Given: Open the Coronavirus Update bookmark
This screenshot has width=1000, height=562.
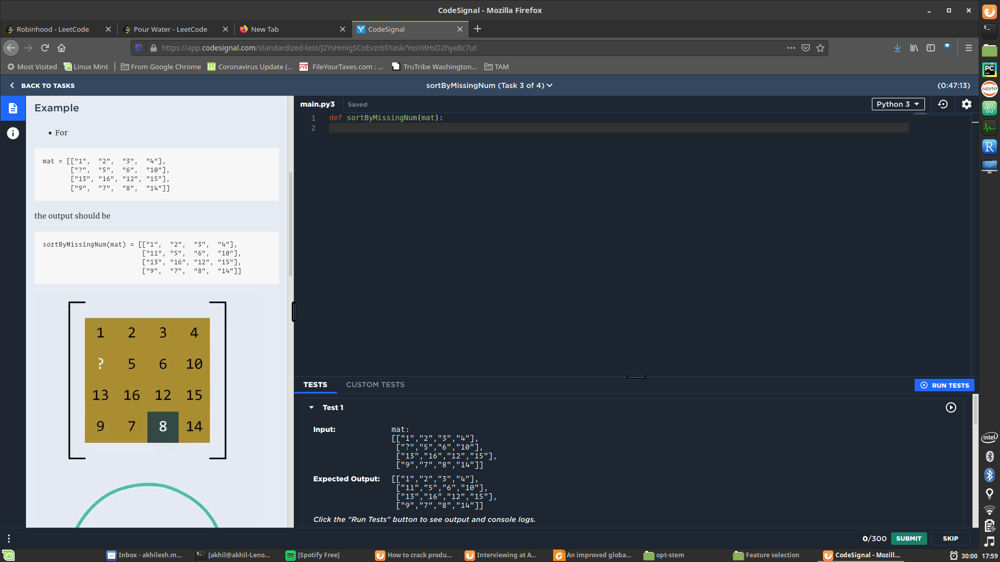Looking at the screenshot, I should pos(251,66).
